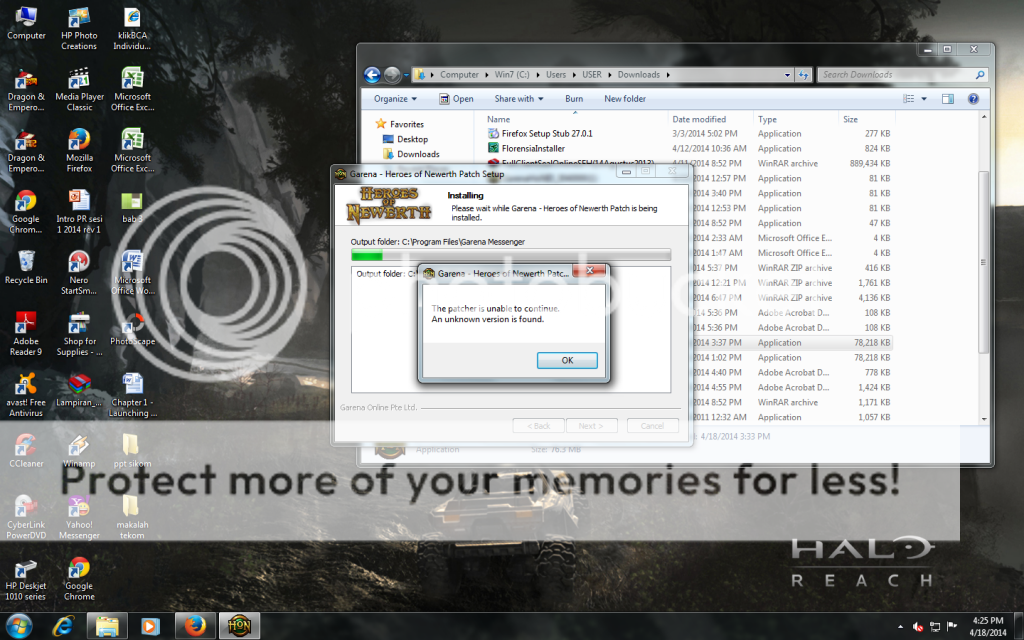Image resolution: width=1024 pixels, height=640 pixels.
Task: Open Intro PR sesi 1 2014 rev 1 file
Action: click(79, 212)
